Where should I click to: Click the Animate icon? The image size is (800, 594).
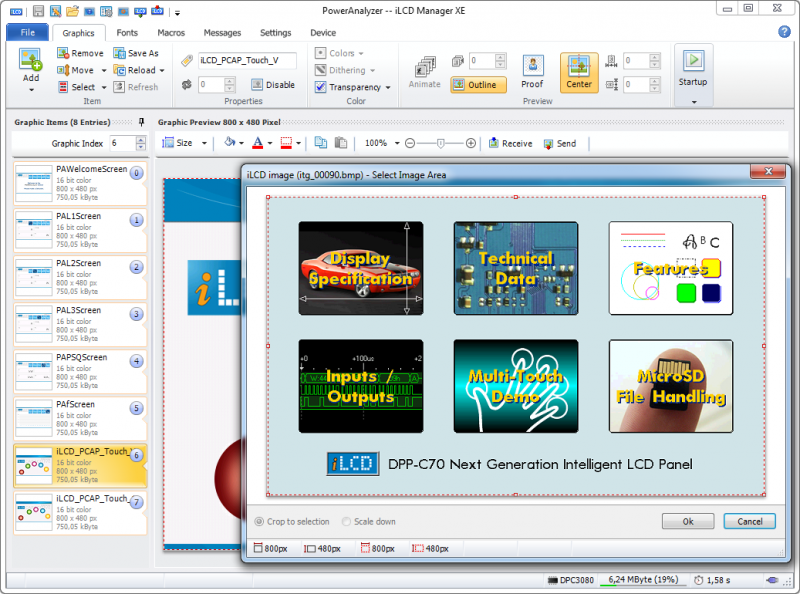(424, 67)
